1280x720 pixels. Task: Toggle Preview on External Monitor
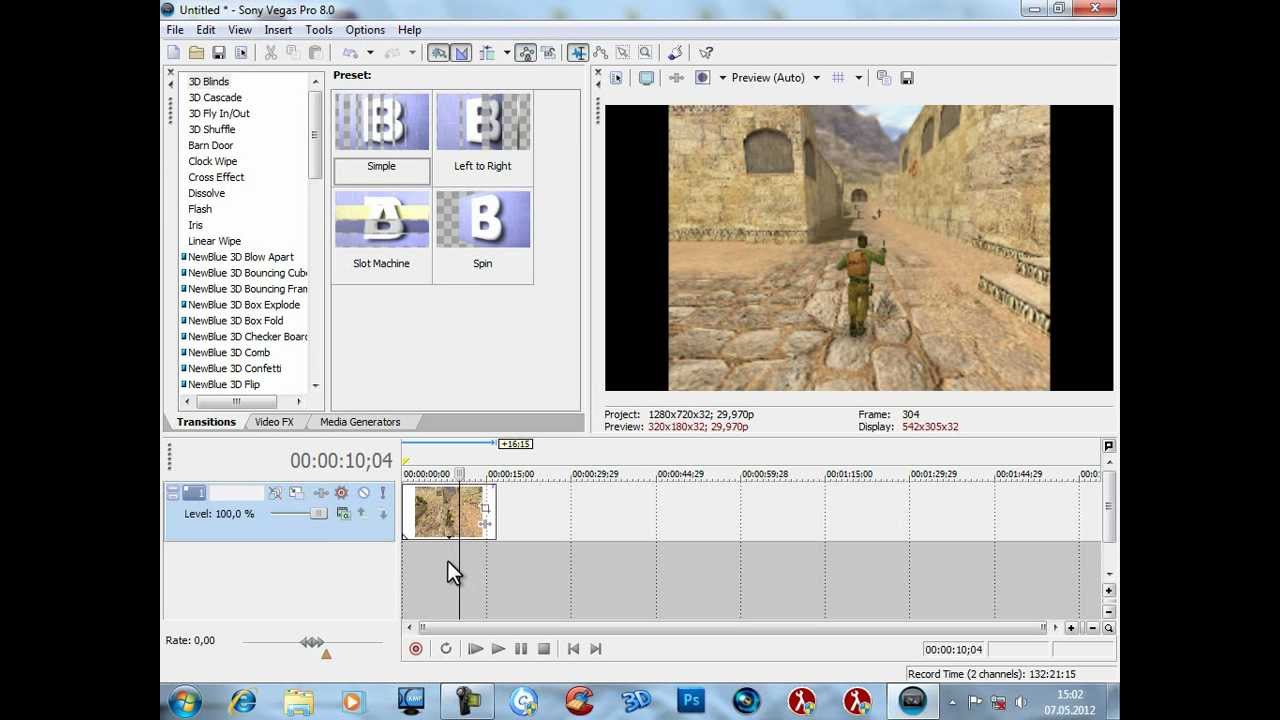coord(646,78)
